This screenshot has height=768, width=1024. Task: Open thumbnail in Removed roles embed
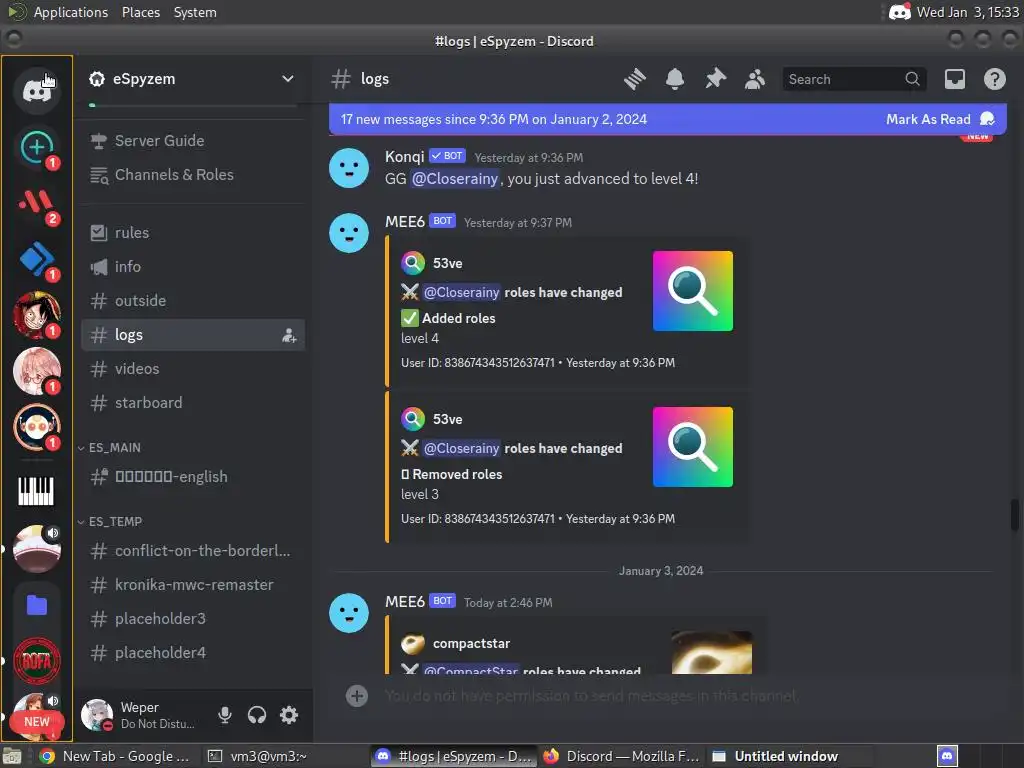[693, 447]
